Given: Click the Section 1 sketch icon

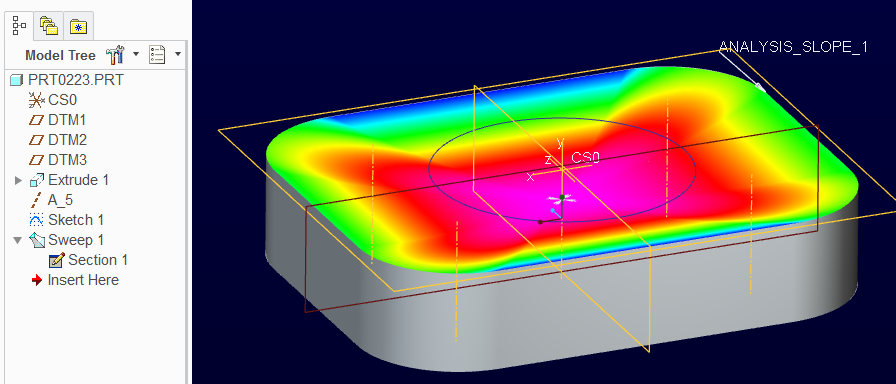Looking at the screenshot, I should (x=57, y=261).
